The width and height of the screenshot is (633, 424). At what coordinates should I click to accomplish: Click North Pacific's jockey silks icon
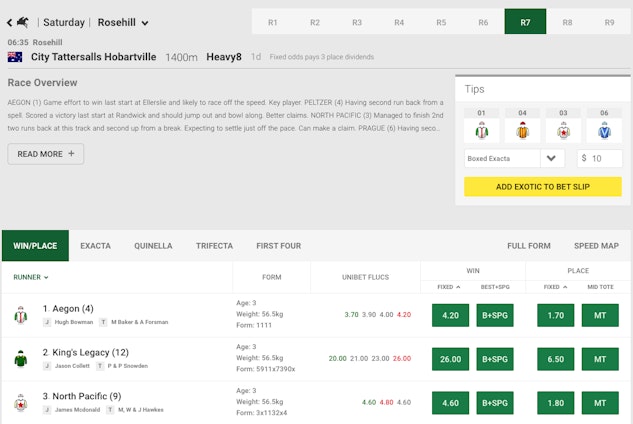20,402
